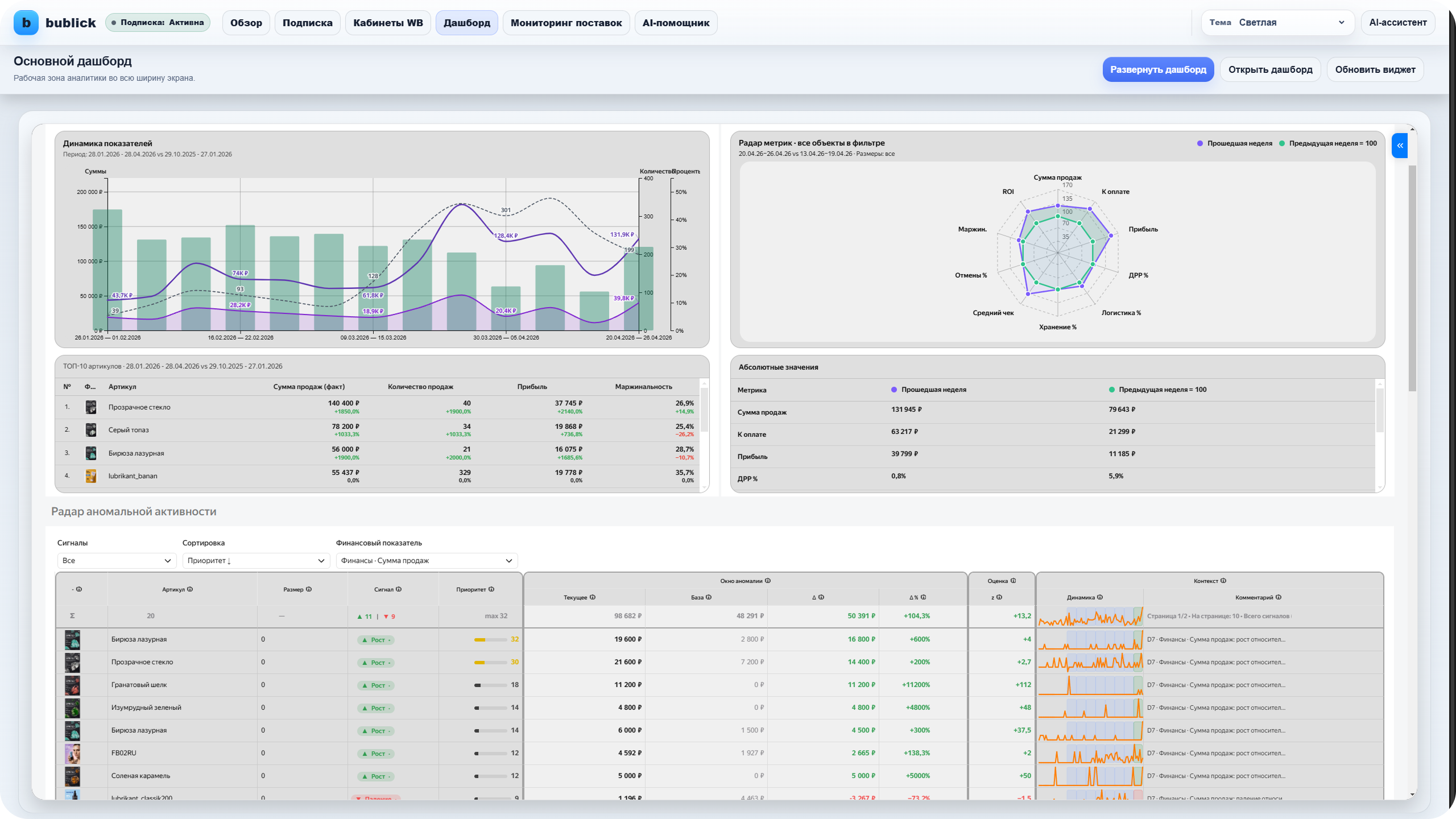The height and width of the screenshot is (819, 1456).
Task: Expand the Финансовый показатель dropdown
Action: click(427, 561)
